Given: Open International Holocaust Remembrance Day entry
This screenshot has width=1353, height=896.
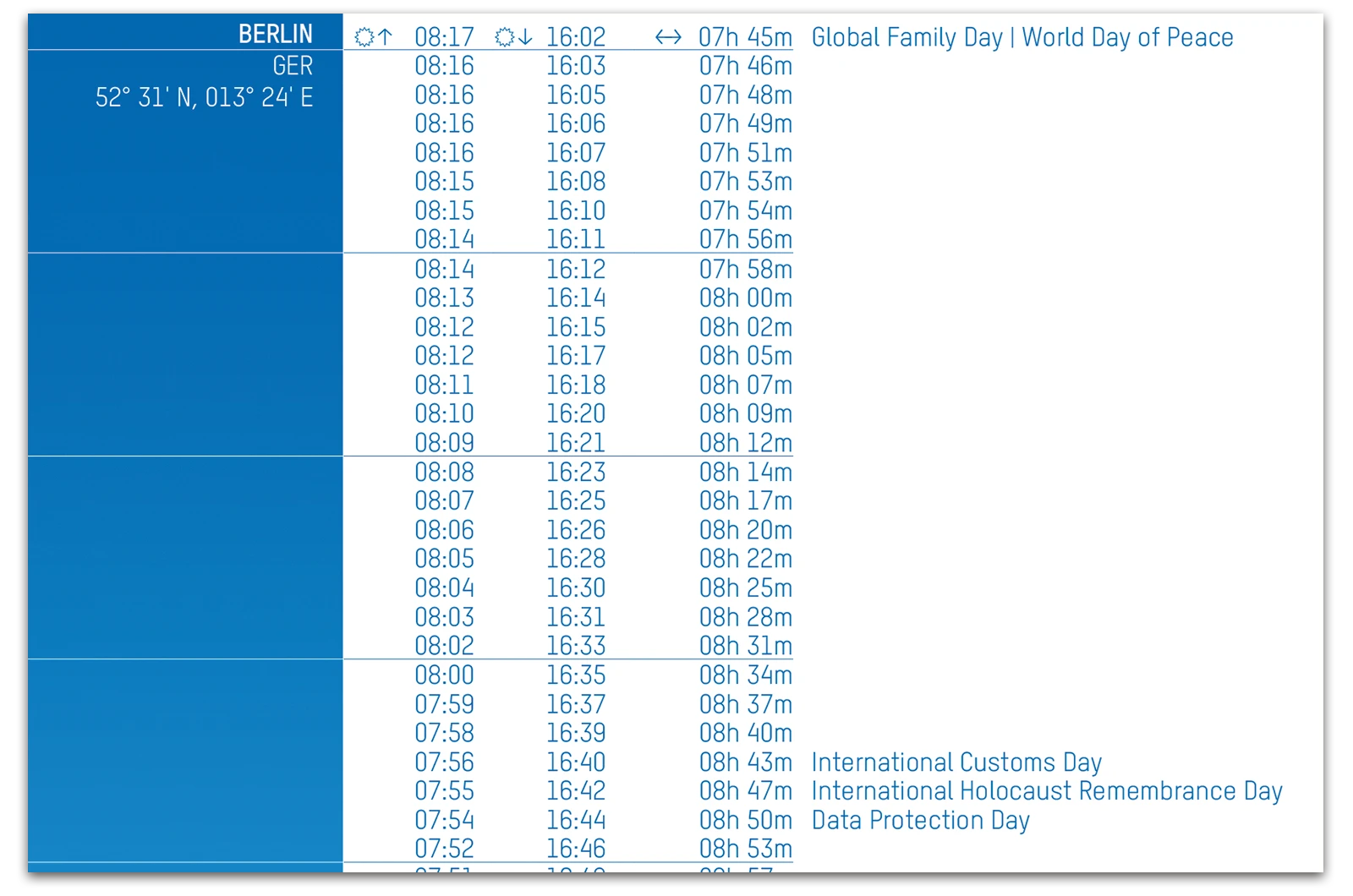Looking at the screenshot, I should click(x=1047, y=791).
